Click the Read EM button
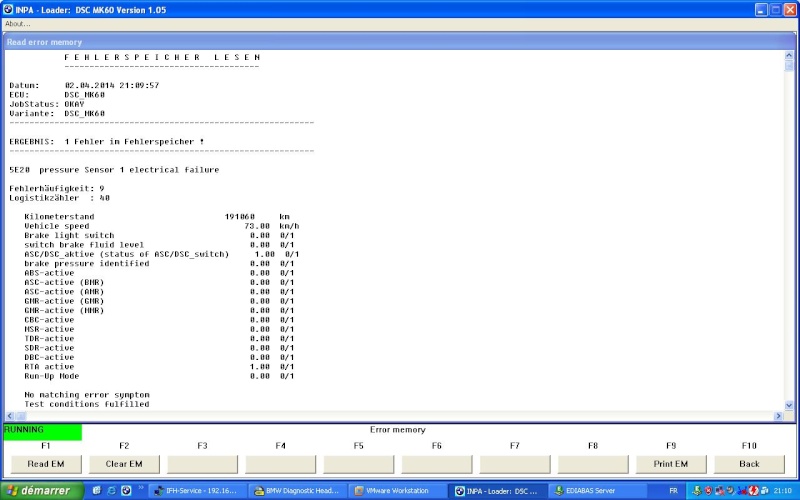This screenshot has height=500, width=800. click(x=46, y=464)
